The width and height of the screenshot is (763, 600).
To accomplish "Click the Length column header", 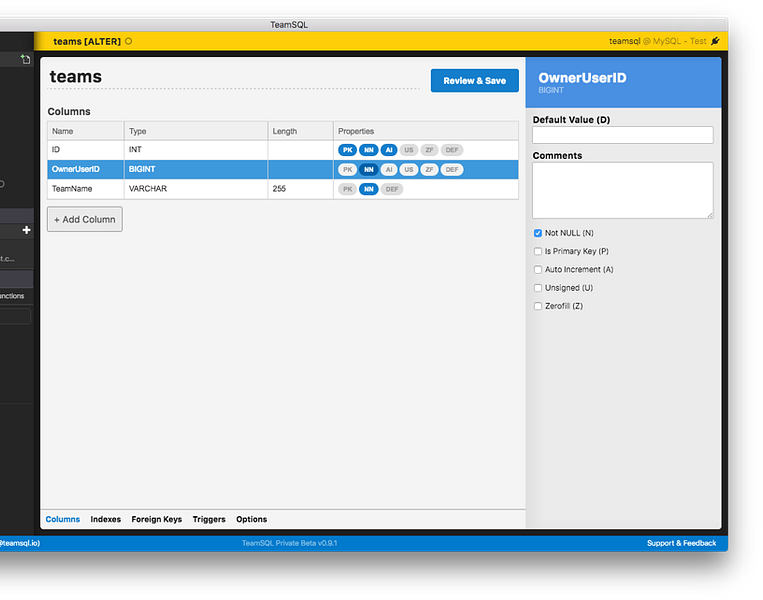I will (300, 131).
